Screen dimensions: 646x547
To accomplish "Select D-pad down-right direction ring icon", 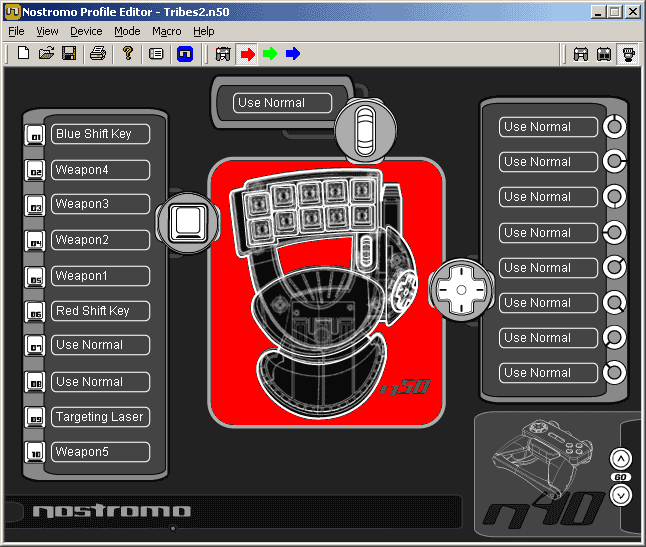I will click(614, 302).
